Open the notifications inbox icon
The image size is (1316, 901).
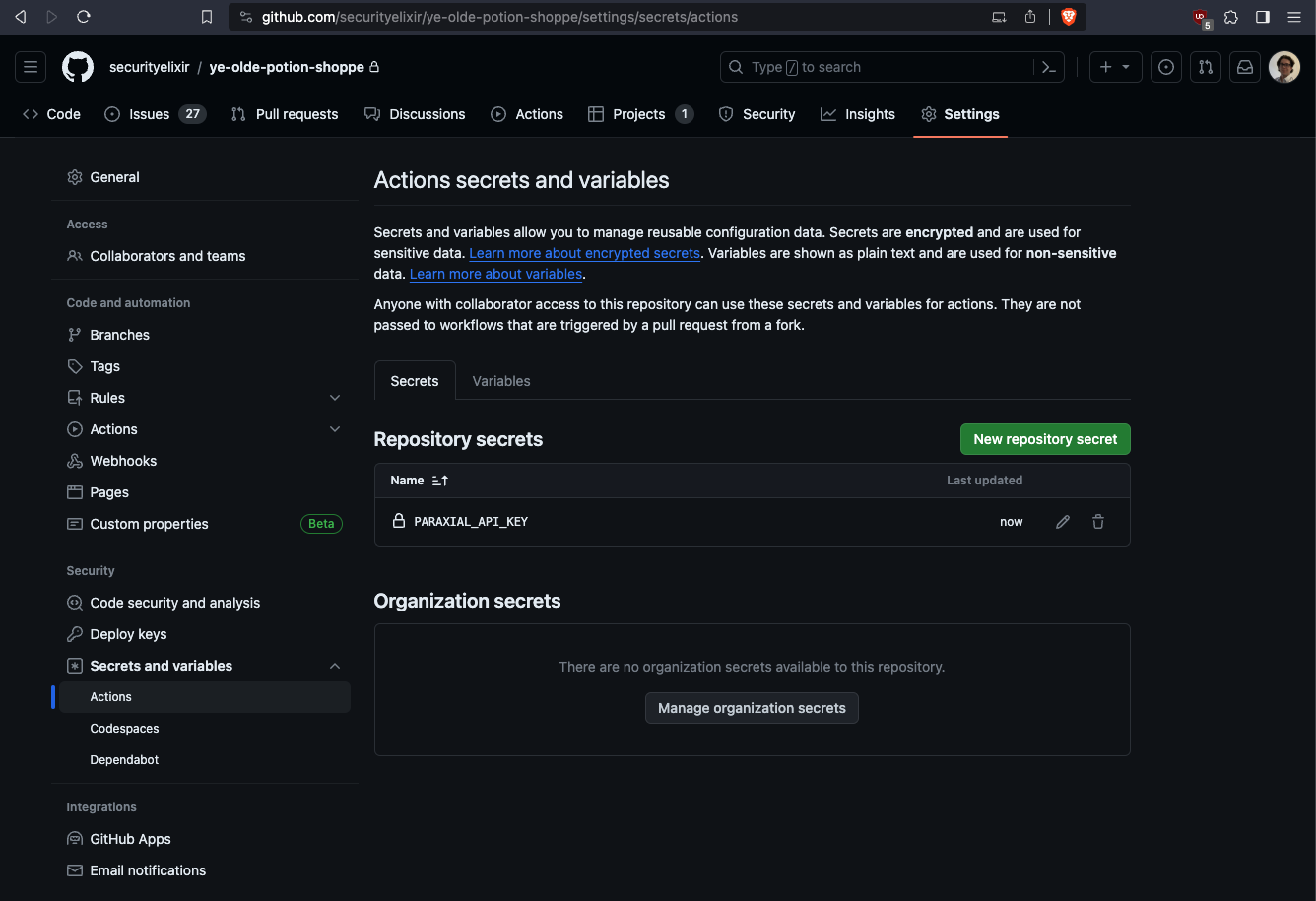point(1244,66)
